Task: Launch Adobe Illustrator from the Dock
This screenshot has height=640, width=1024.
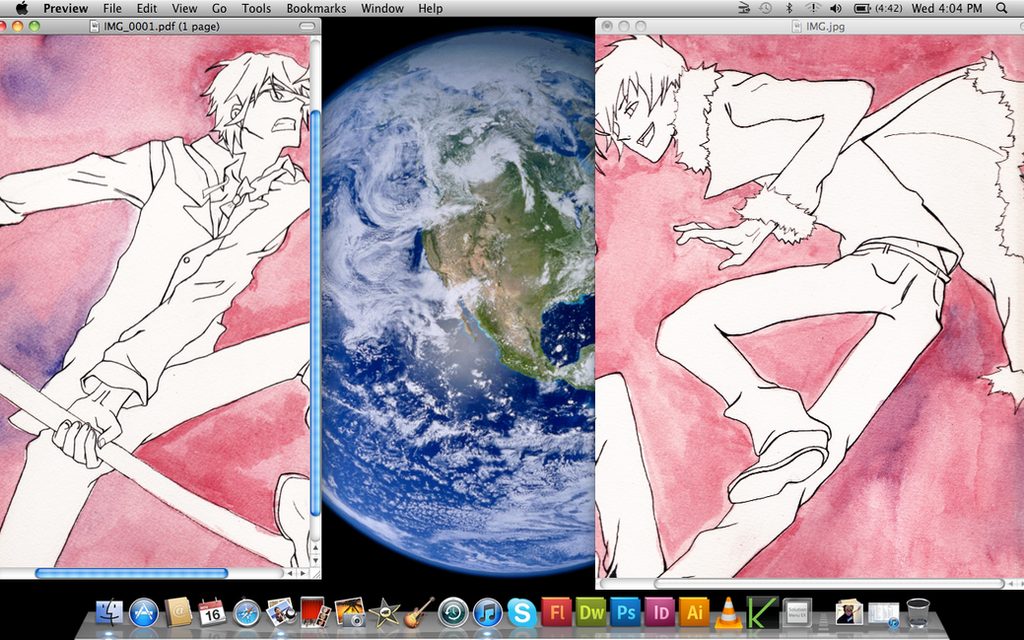Action: tap(694, 613)
